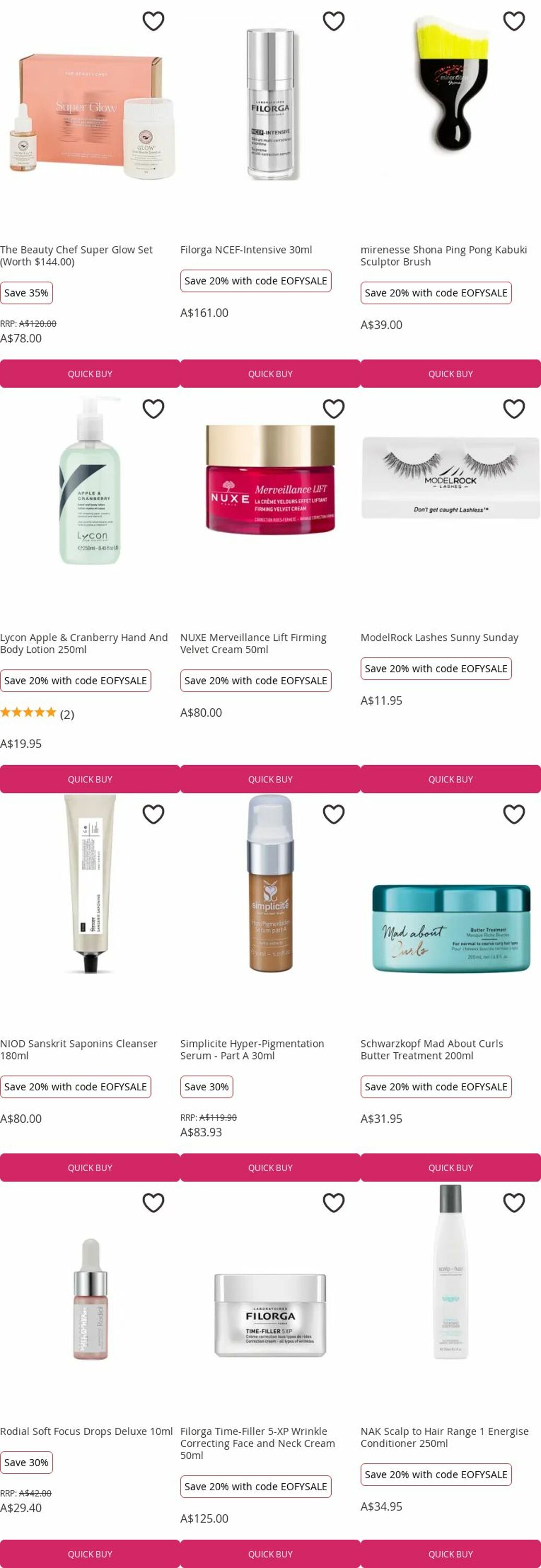This screenshot has width=541, height=1568.
Task: Add Beauty Chef Super Glow Set to wishlist
Action: tap(153, 21)
